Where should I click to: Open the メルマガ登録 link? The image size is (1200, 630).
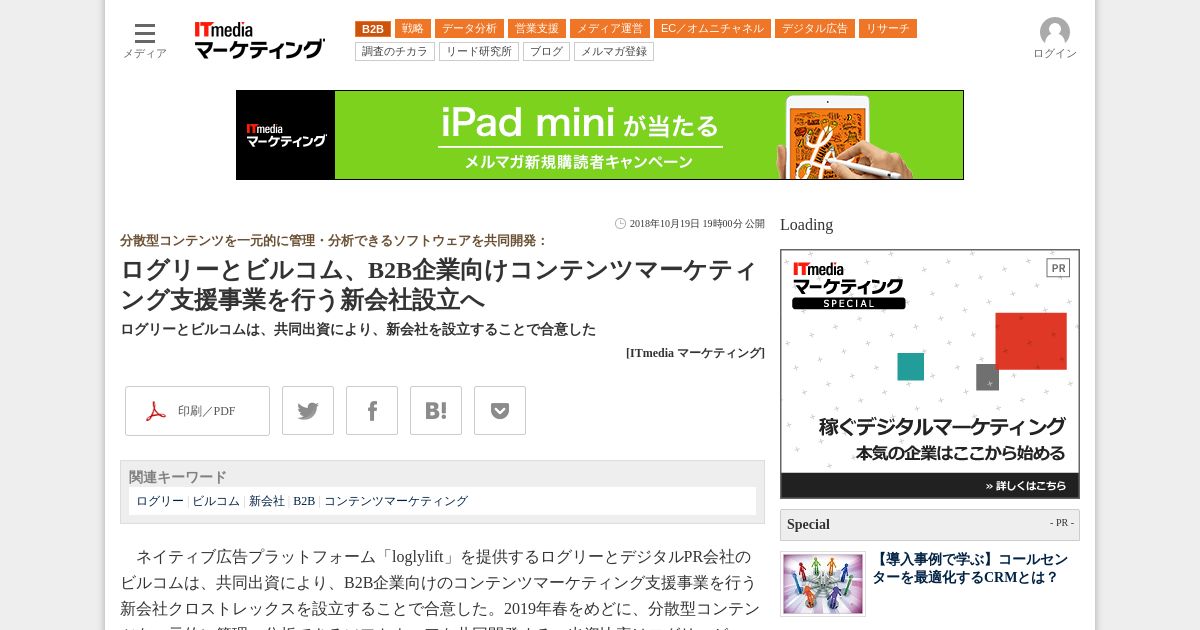point(614,52)
